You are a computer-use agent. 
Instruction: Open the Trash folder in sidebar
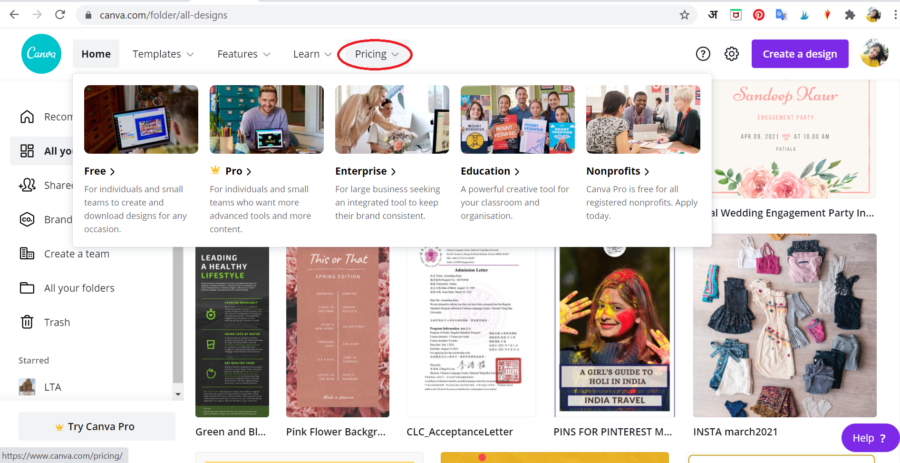56,322
